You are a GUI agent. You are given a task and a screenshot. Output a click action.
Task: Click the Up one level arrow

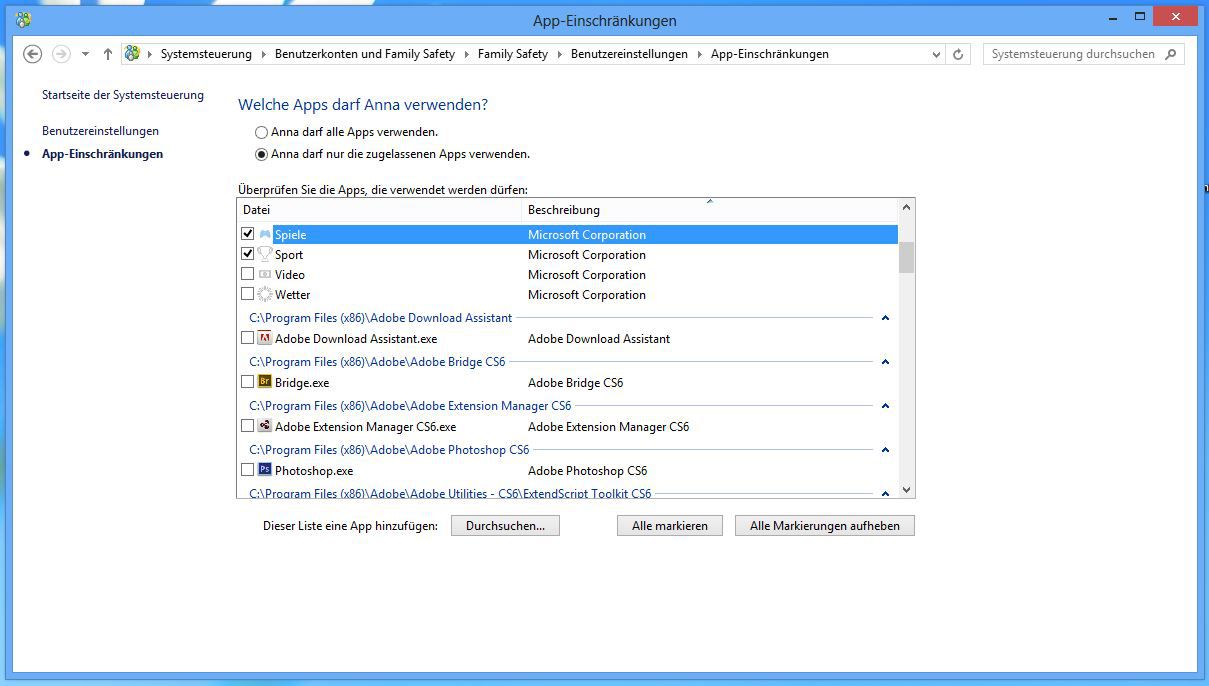click(x=108, y=54)
